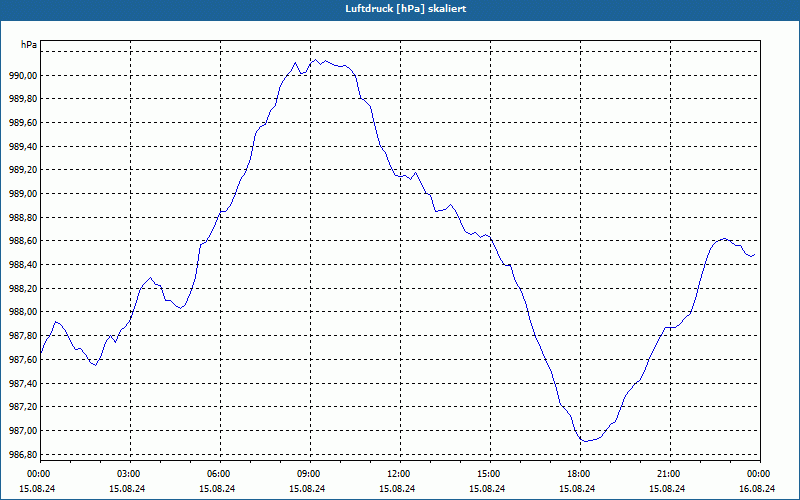The height and width of the screenshot is (500, 800).
Task: Click the pressure curve's highest peak after 09:00
Action: (x=315, y=60)
